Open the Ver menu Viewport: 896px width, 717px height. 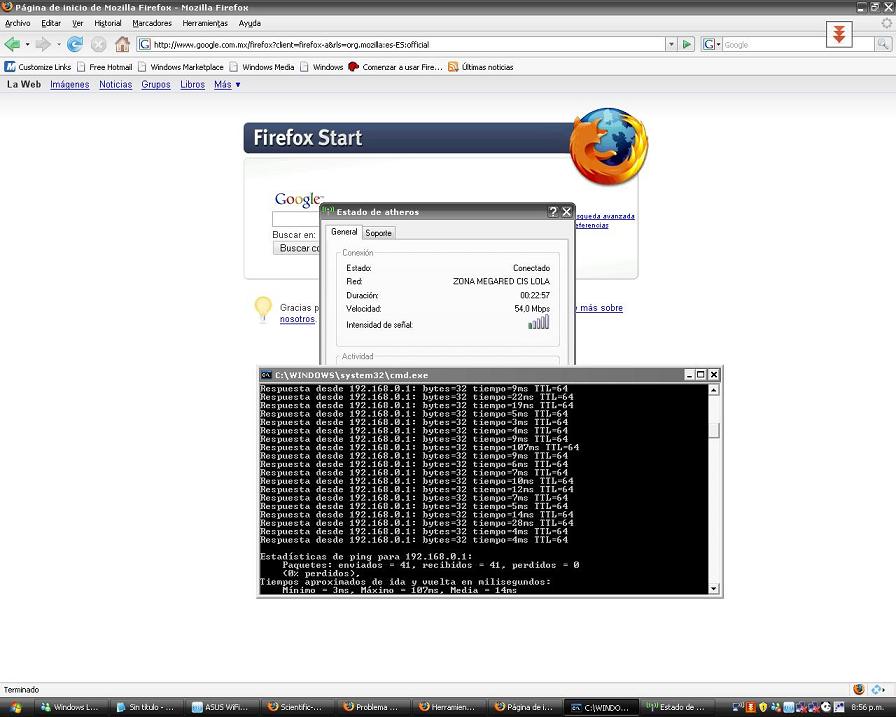[x=78, y=23]
